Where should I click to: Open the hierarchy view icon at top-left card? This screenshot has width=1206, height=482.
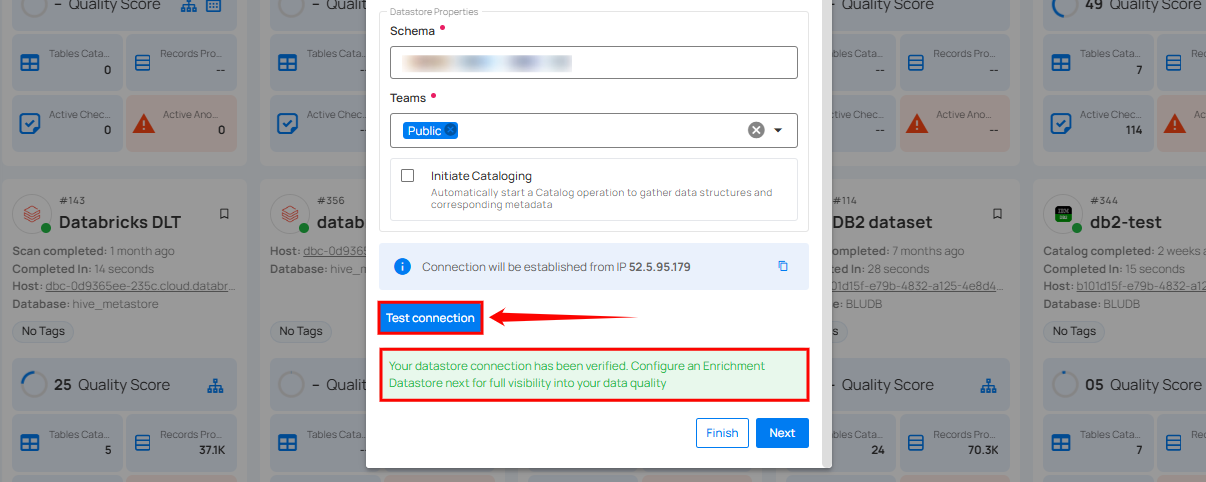pos(189,6)
